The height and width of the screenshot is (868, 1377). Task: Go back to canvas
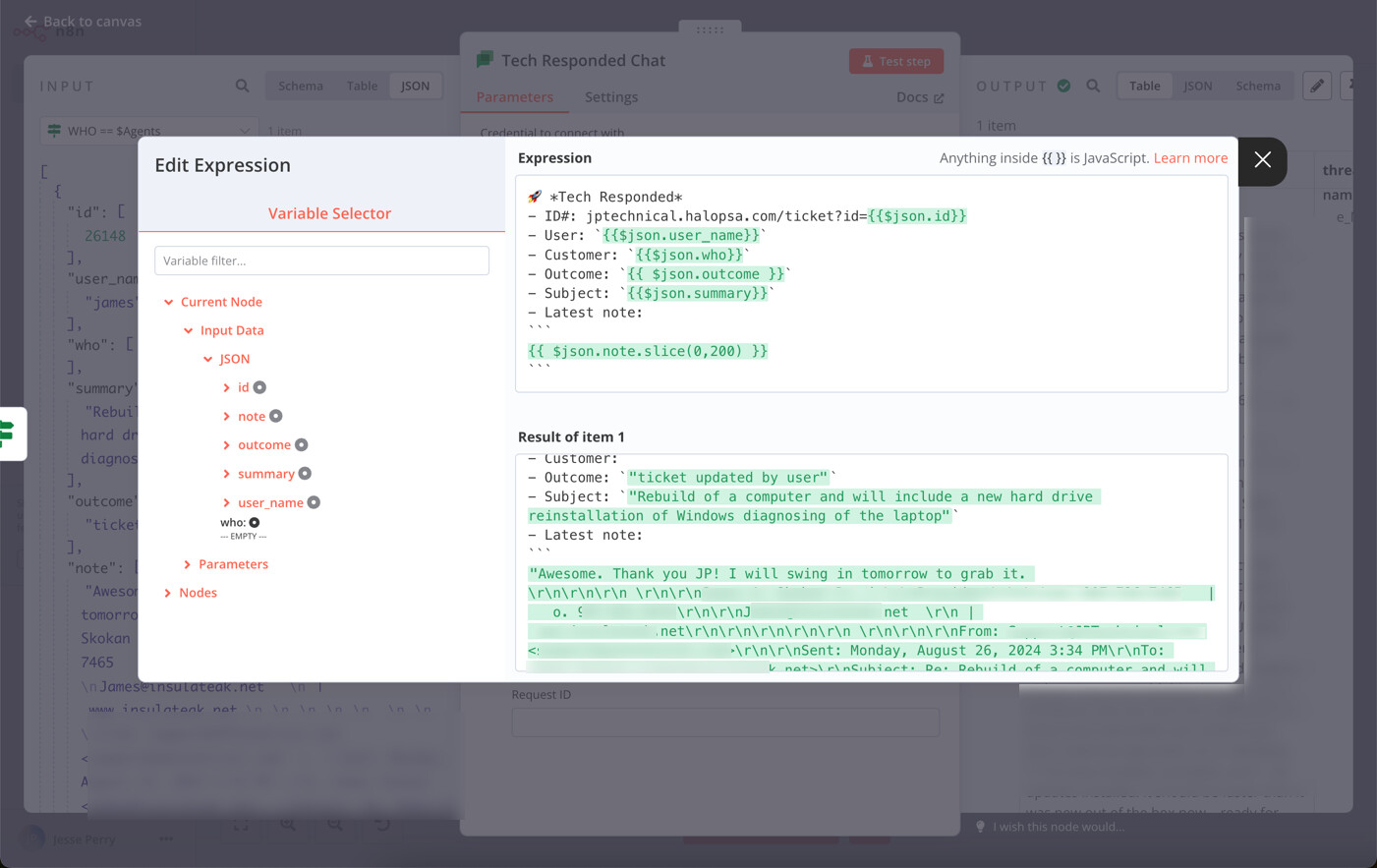[83, 21]
